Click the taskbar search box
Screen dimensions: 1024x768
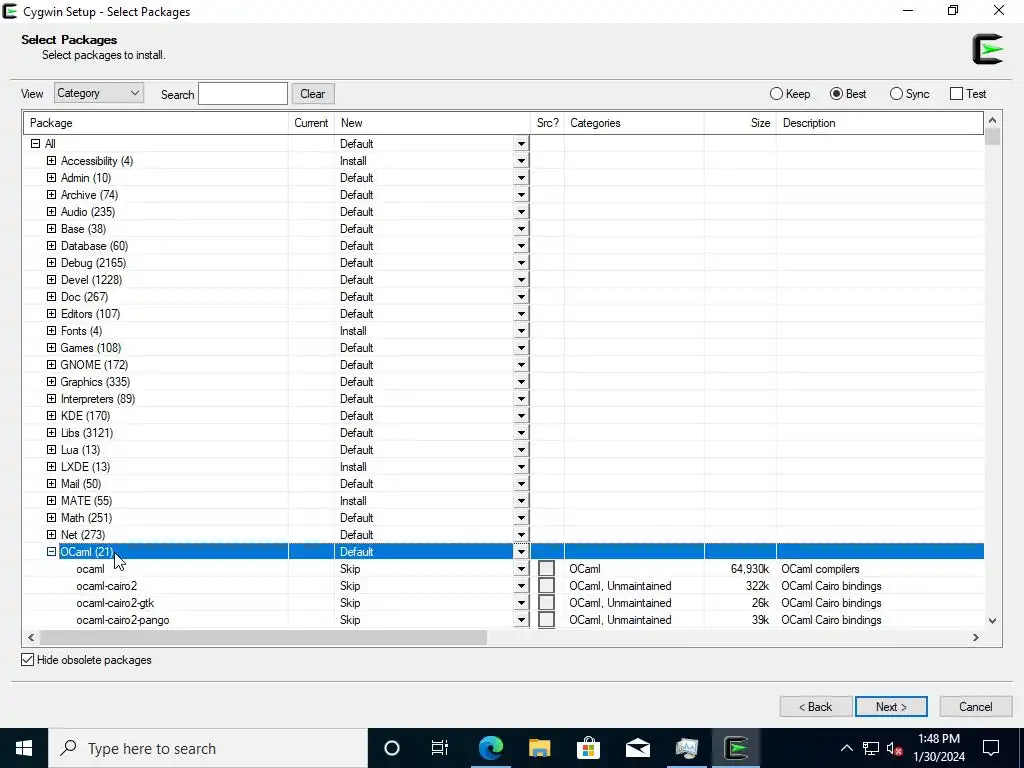click(208, 748)
